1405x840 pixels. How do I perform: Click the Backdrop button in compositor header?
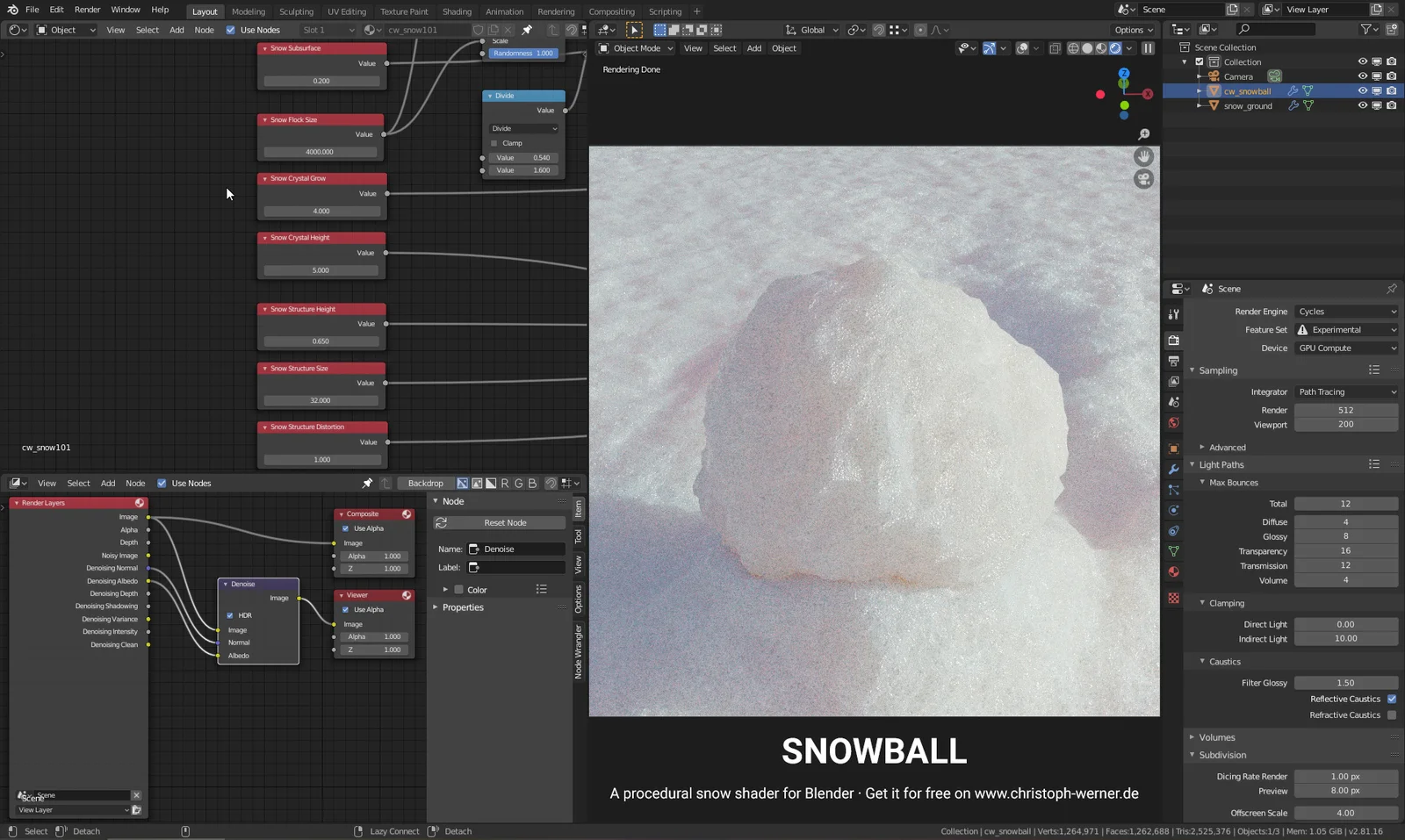425,483
